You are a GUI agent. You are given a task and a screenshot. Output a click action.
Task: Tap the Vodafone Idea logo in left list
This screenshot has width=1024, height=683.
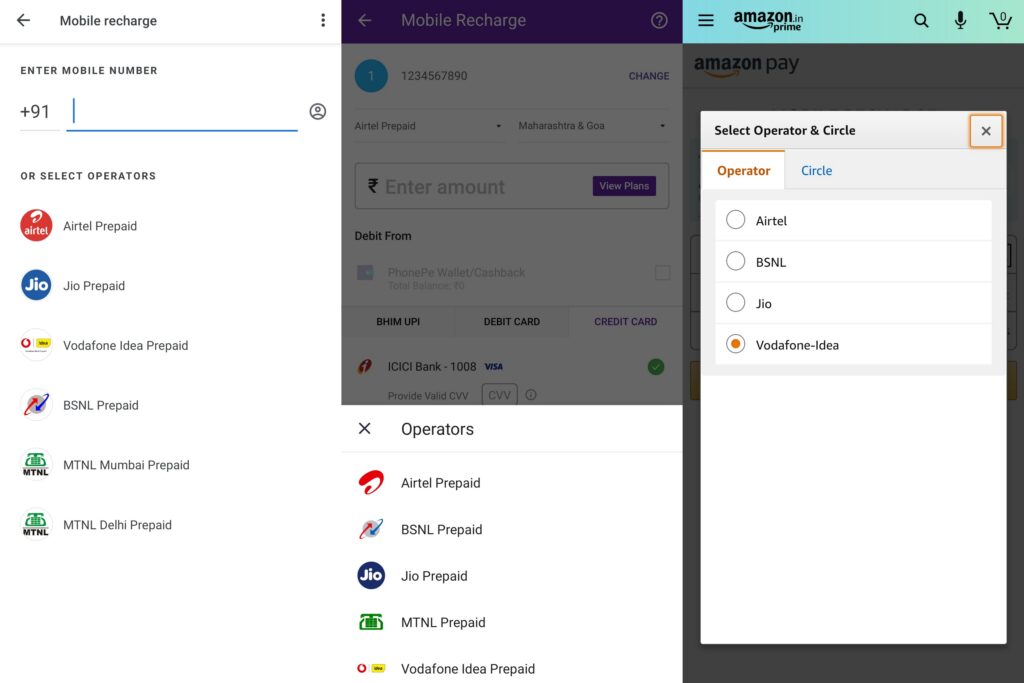coord(36,344)
